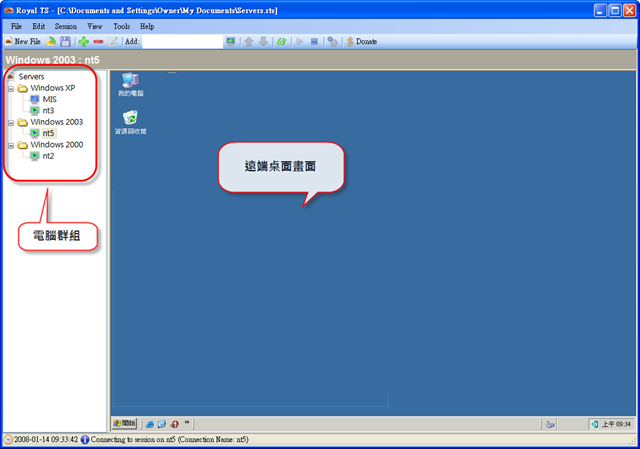Click the remote desktop Start button
Screen dimensions: 640x449
[x=126, y=424]
